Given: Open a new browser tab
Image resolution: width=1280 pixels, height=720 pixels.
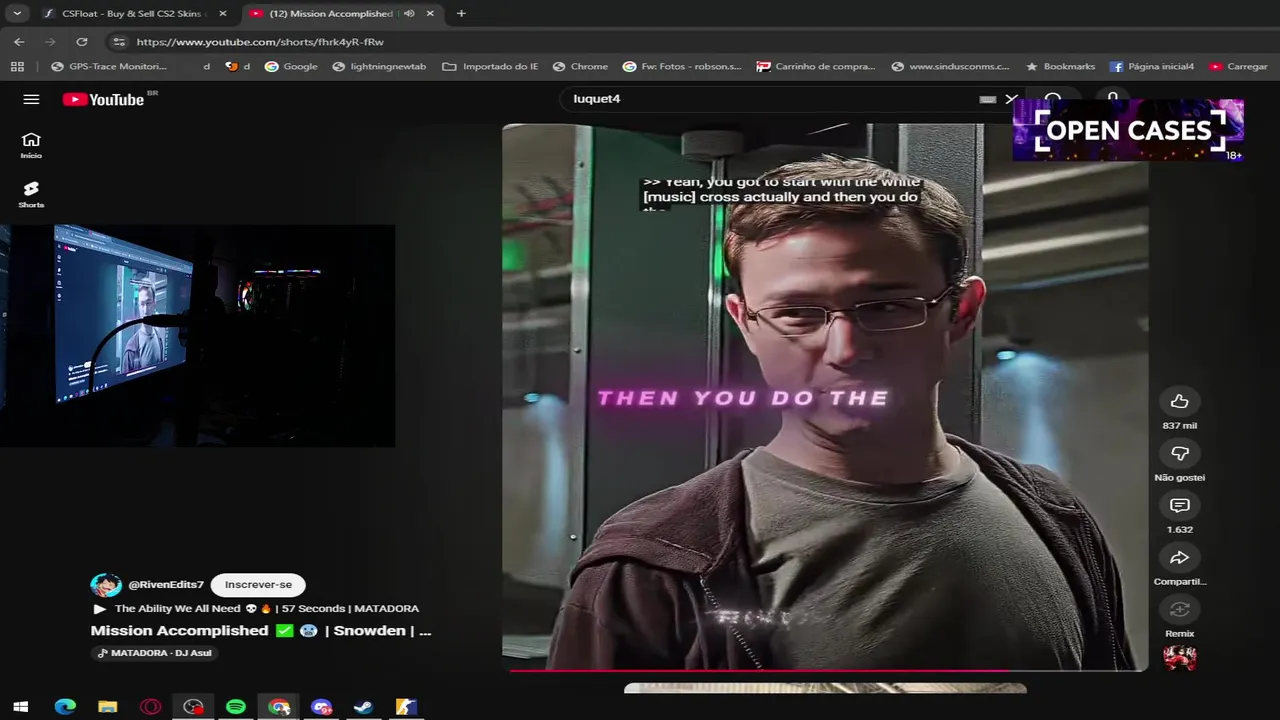Looking at the screenshot, I should pos(461,14).
